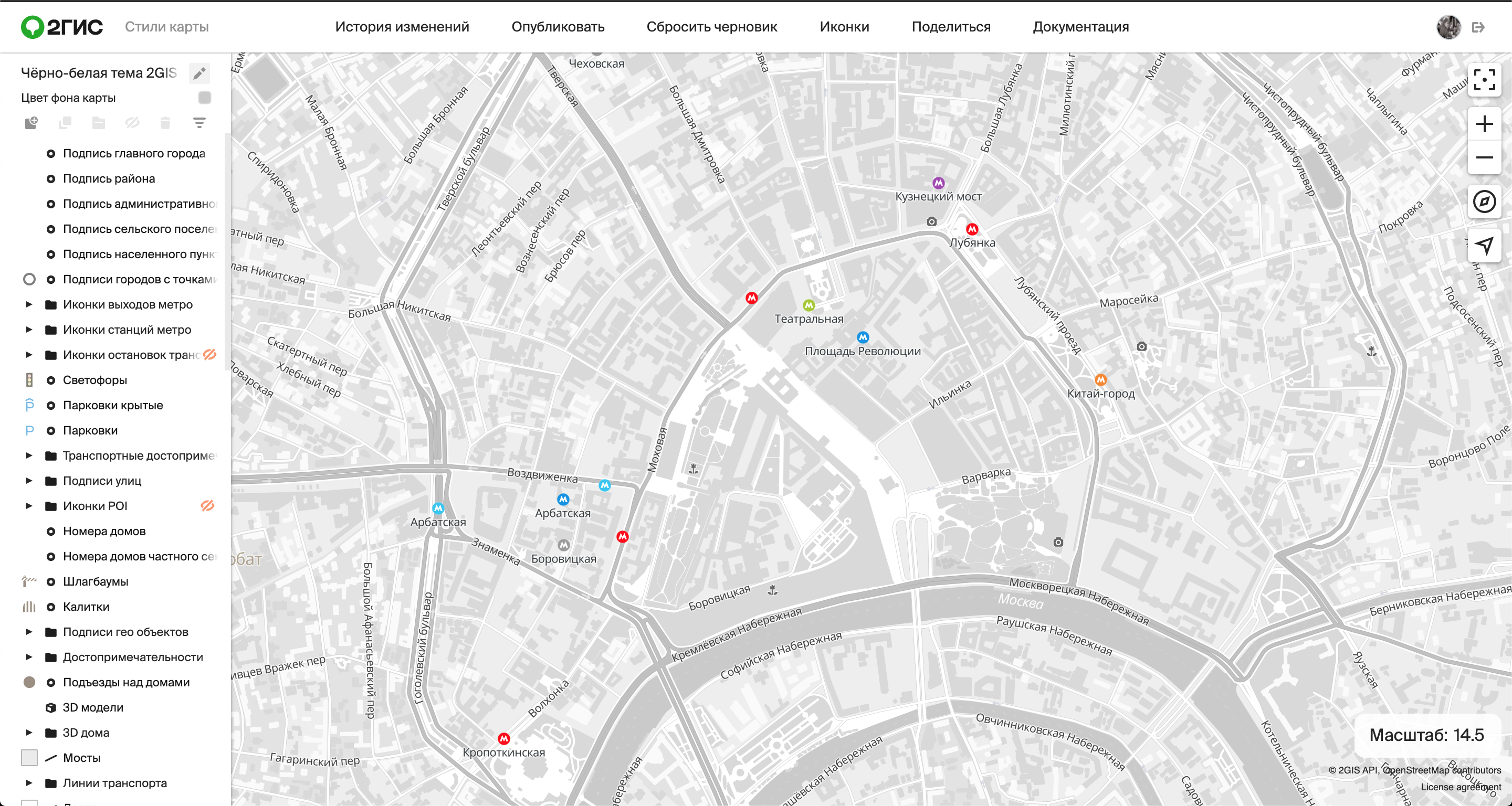
Task: Expand the Иконки станций метро folder
Action: pos(29,330)
